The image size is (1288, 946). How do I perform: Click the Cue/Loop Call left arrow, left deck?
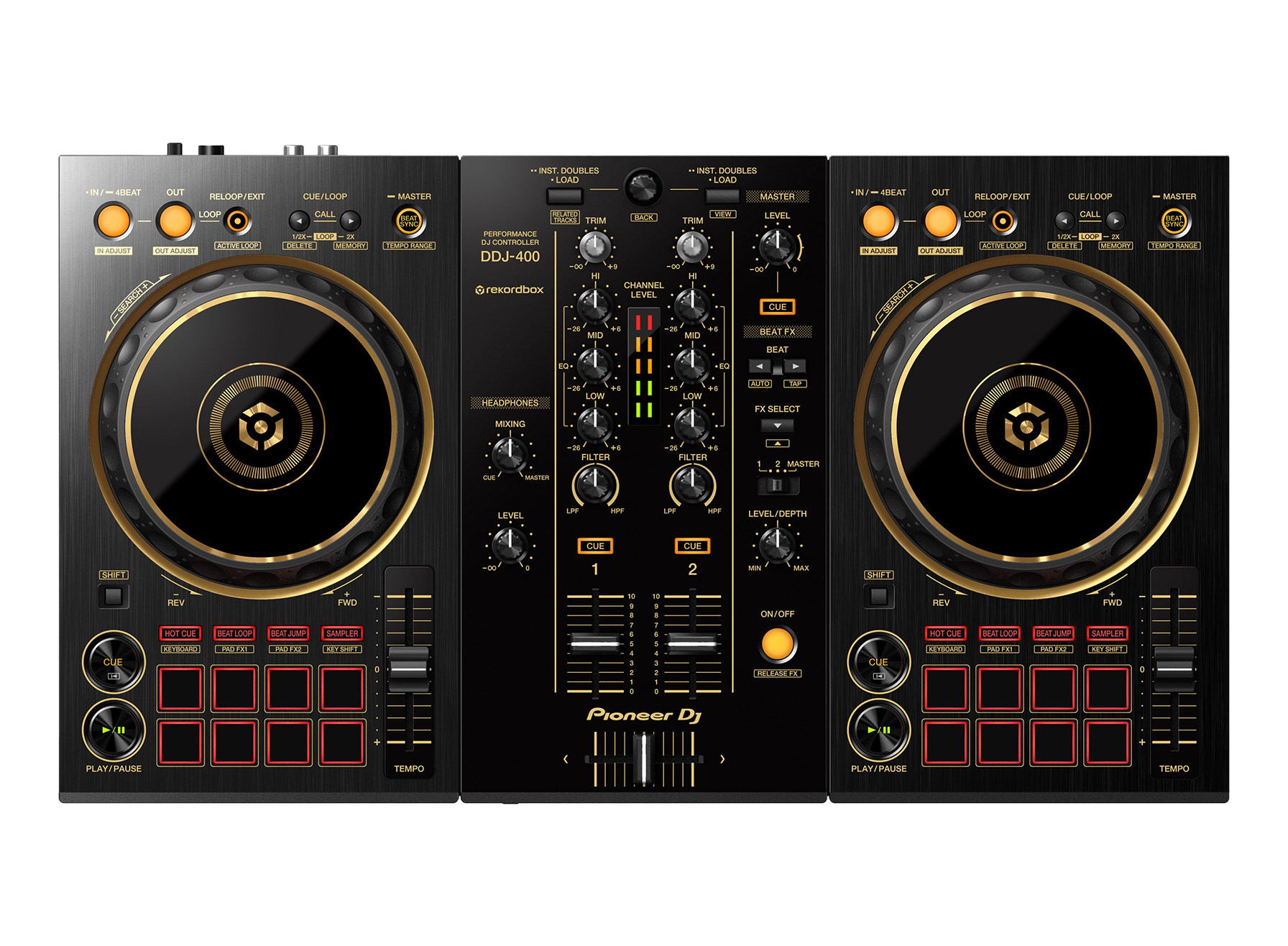(x=299, y=221)
